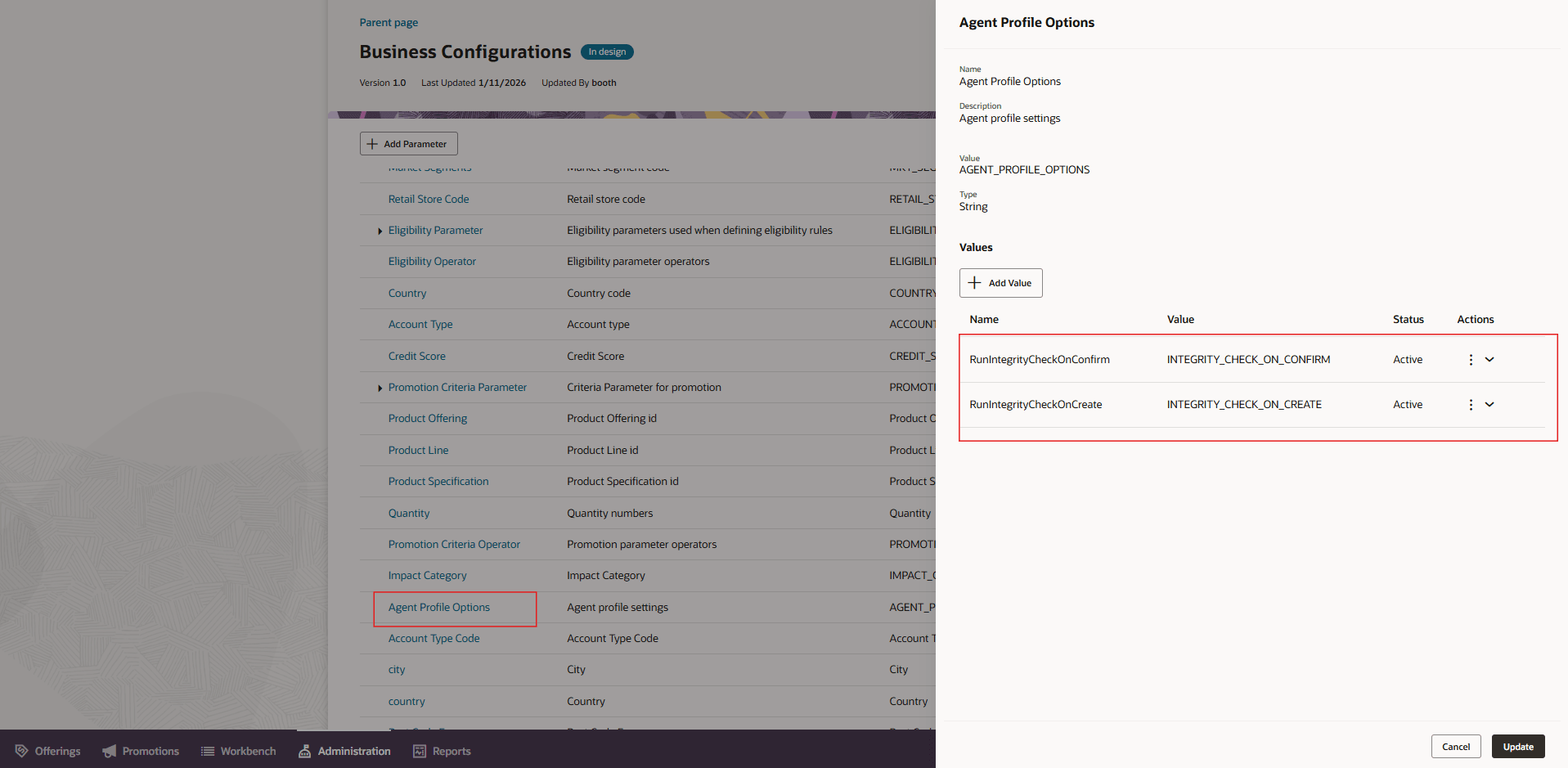Expand the RunIntegrityCheckOnConfirm row details

pos(1489,359)
